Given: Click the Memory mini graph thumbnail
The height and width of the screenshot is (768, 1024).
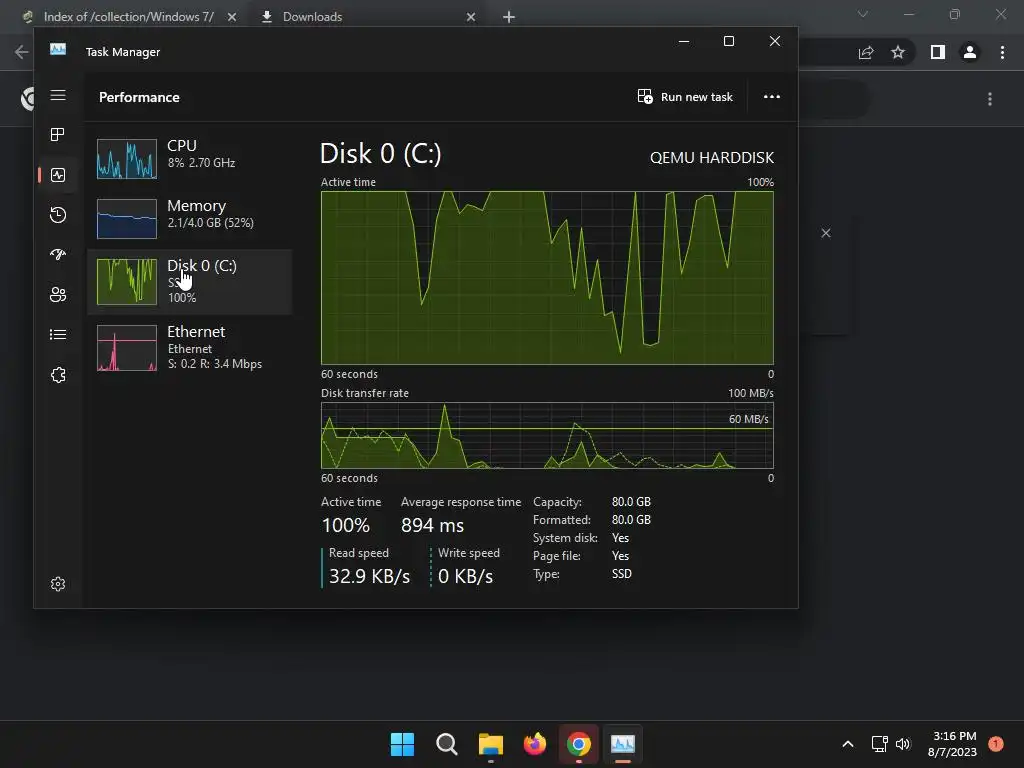Looking at the screenshot, I should coord(127,219).
